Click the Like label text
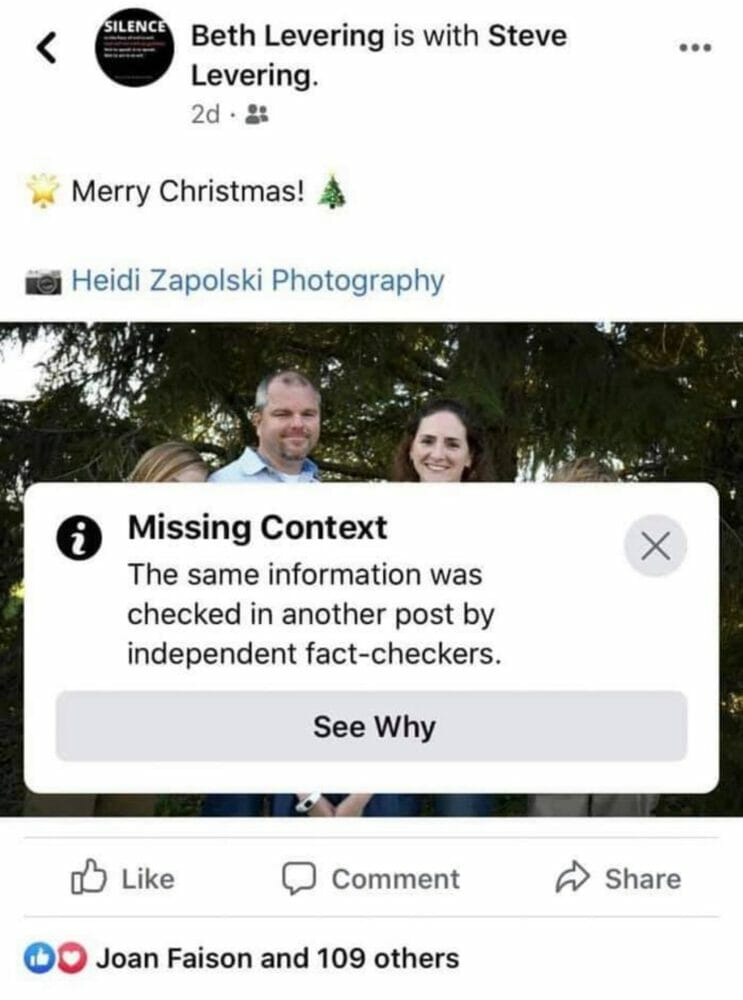743x1000 pixels. click(x=148, y=879)
